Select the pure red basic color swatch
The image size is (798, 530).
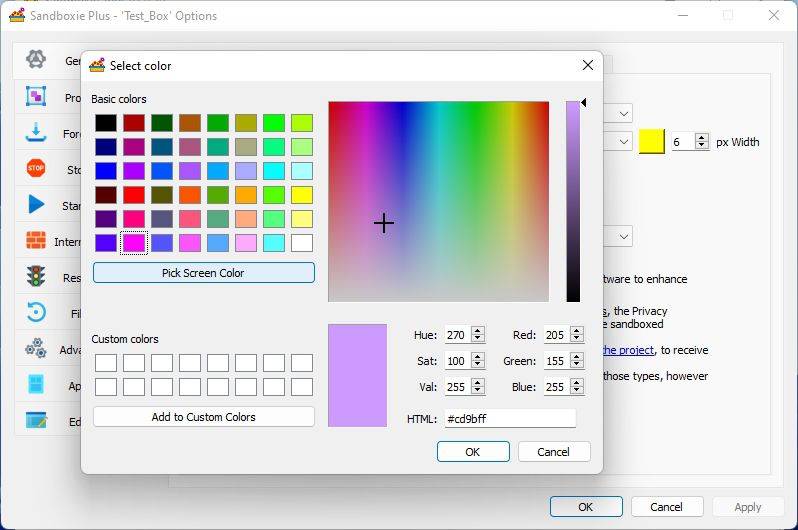click(134, 195)
